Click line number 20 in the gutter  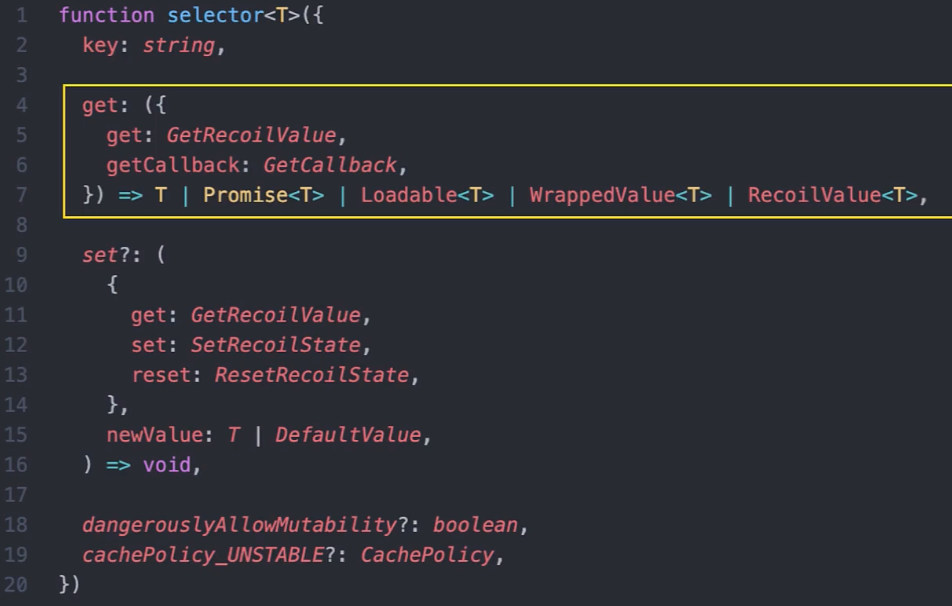pyautogui.click(x=18, y=585)
